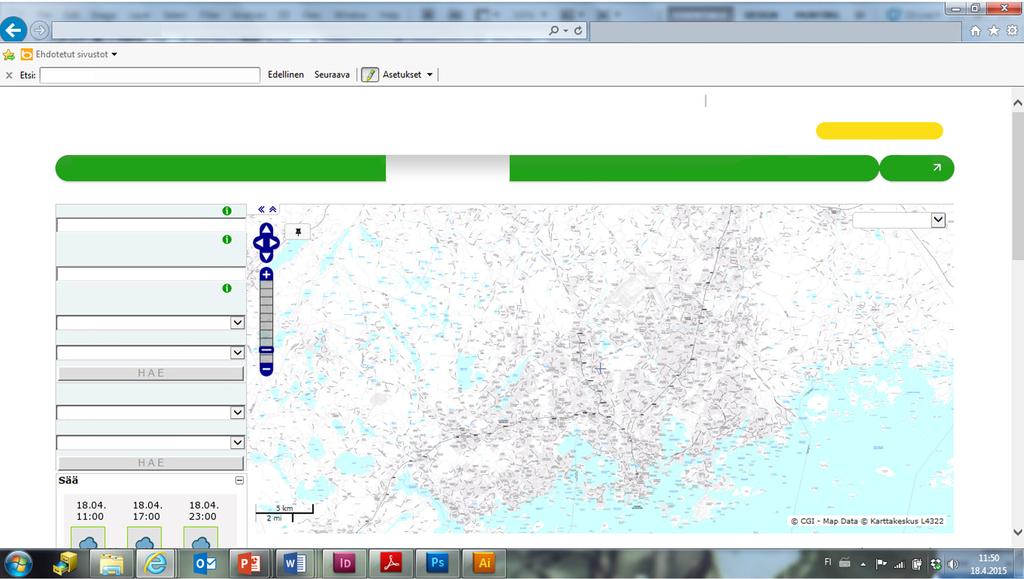Open Adobe Acrobat from the taskbar
Viewport: 1024px width, 579px height.
(391, 564)
